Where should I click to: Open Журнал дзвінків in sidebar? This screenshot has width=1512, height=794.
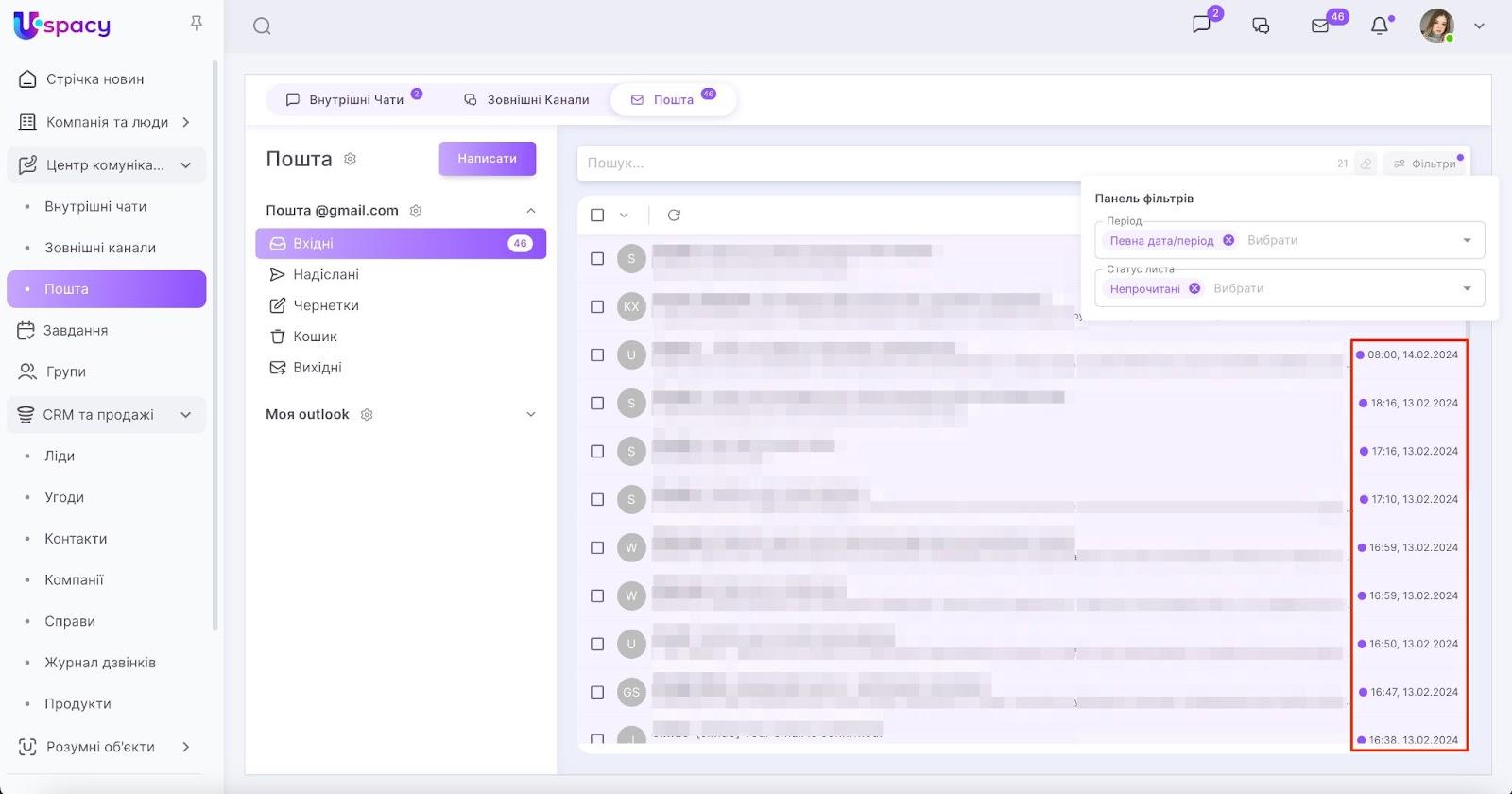pyautogui.click(x=100, y=663)
